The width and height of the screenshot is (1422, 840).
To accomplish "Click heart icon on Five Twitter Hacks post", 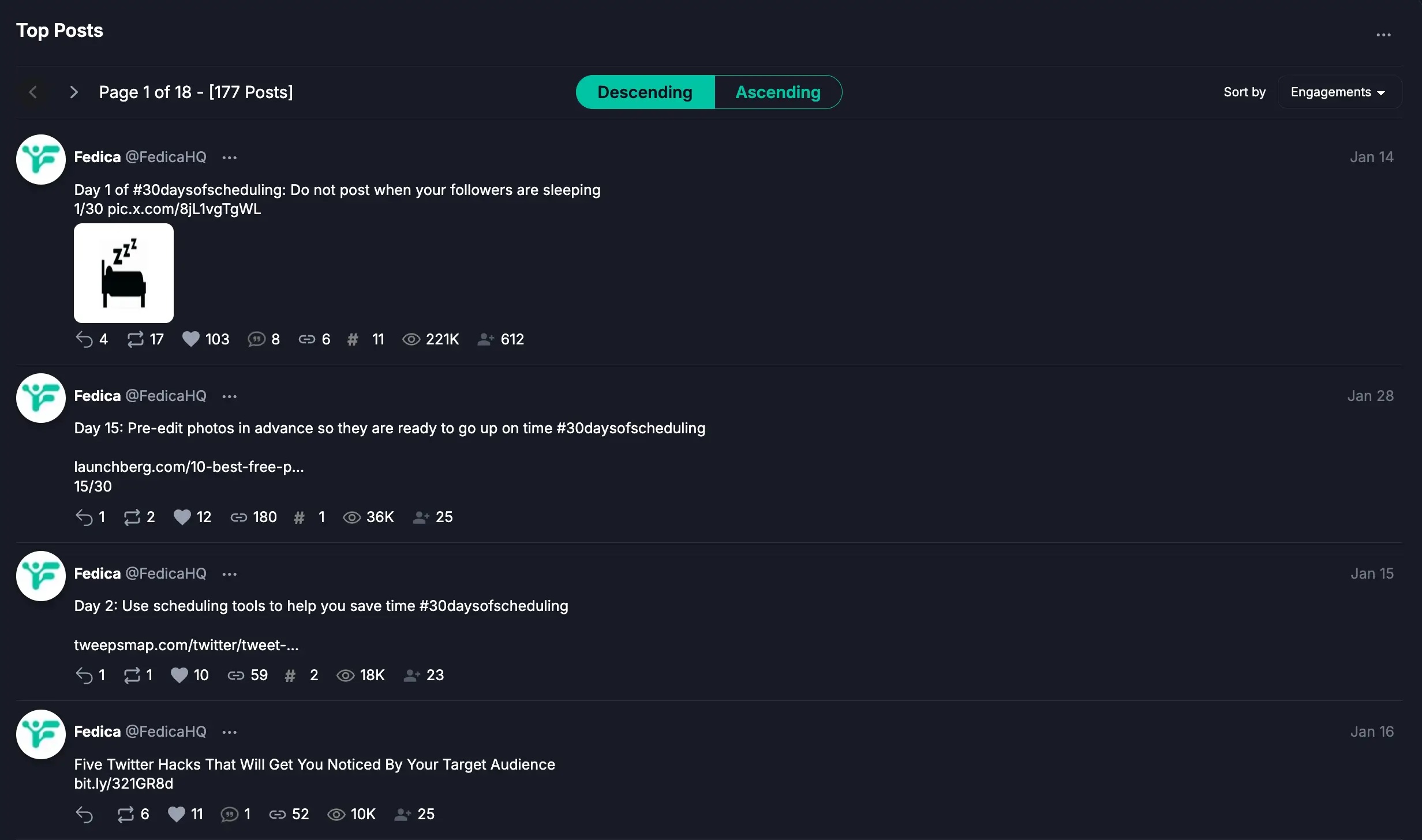I will coord(176,814).
